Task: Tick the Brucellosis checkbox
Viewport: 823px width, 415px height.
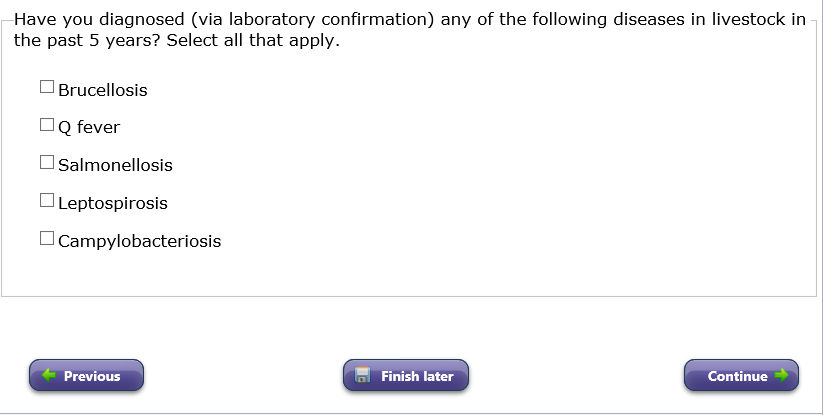Action: [47, 88]
